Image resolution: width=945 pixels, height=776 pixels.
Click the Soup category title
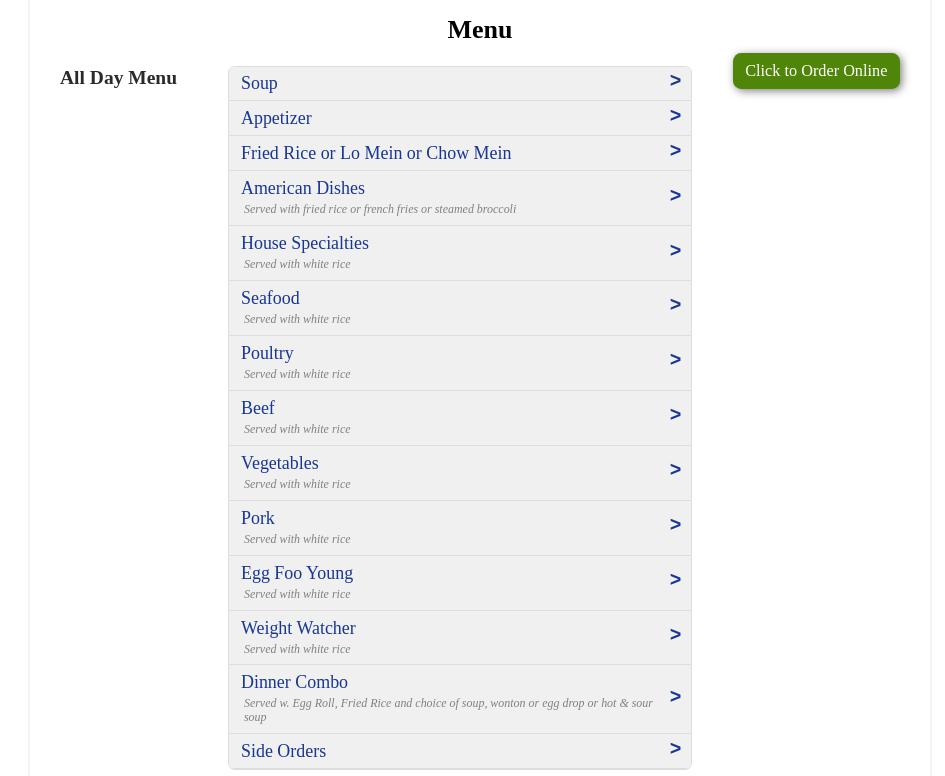tap(259, 83)
